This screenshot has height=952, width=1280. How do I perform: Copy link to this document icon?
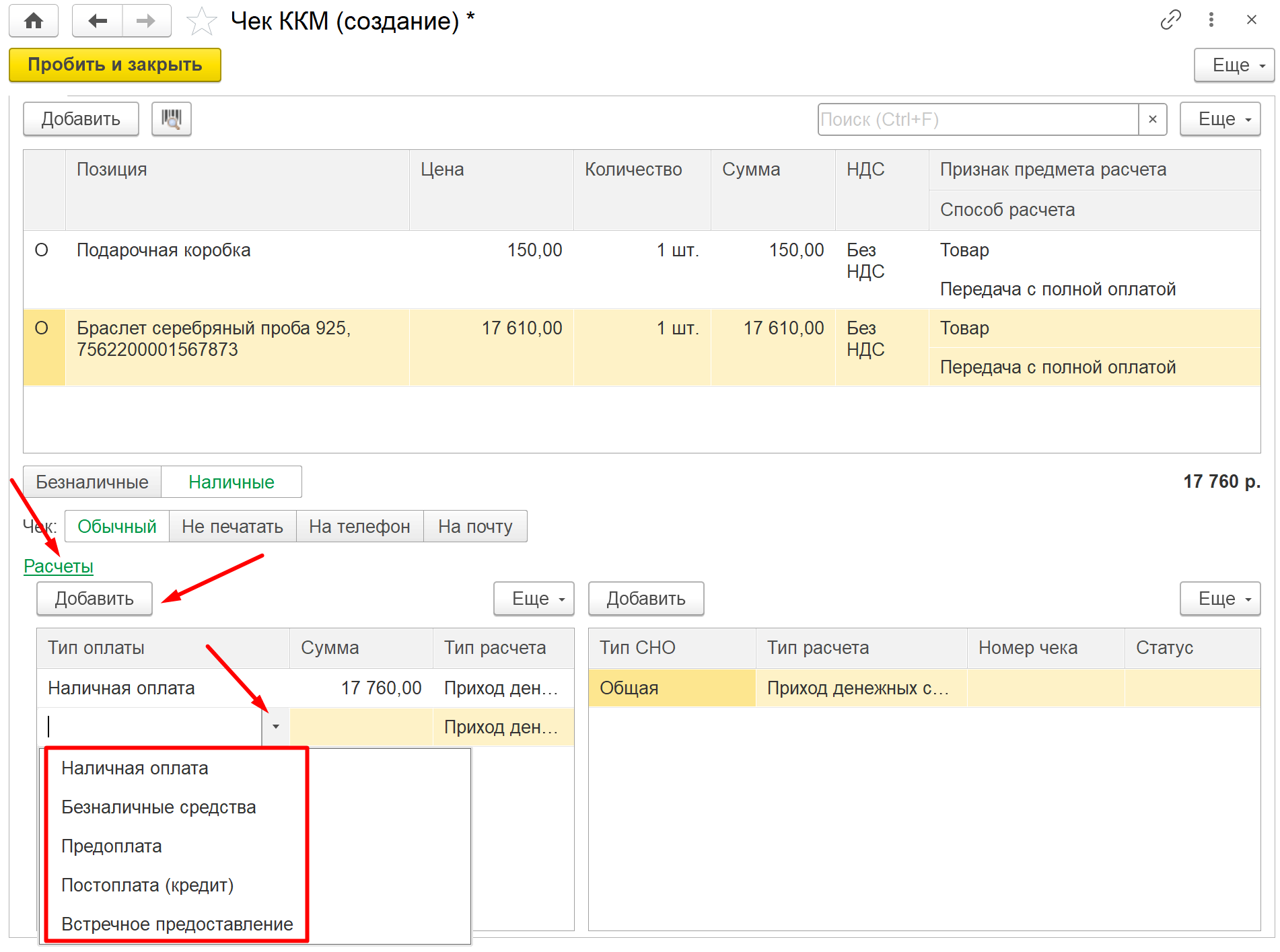coord(1171,20)
